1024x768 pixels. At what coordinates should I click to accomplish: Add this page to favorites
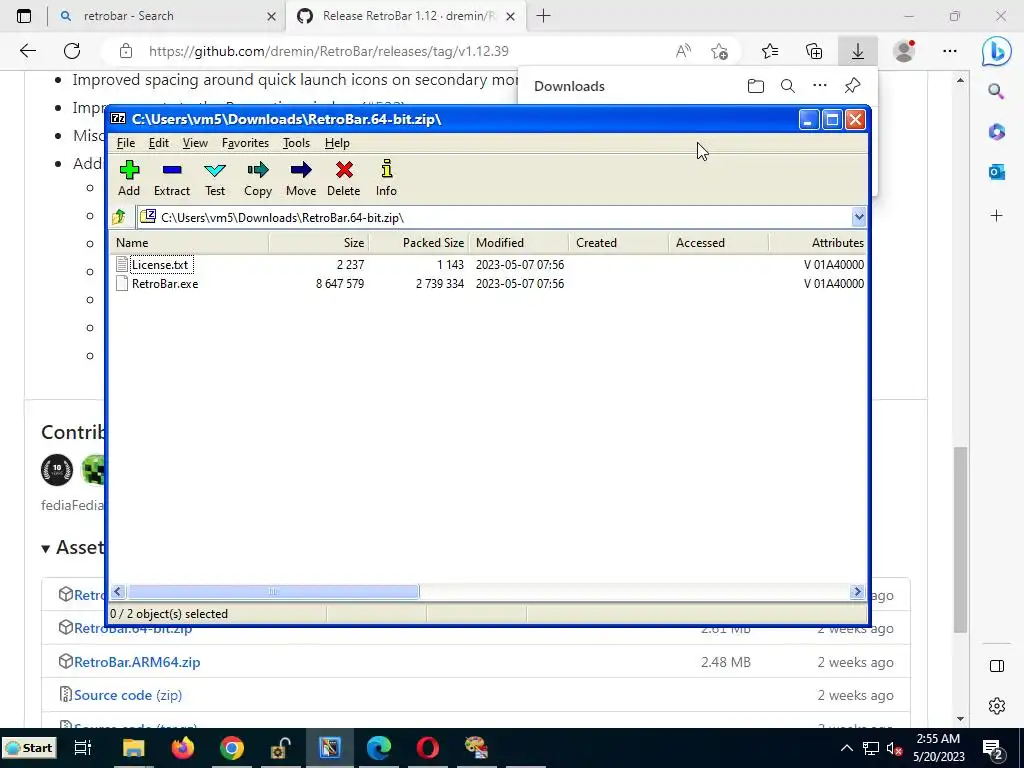click(720, 51)
